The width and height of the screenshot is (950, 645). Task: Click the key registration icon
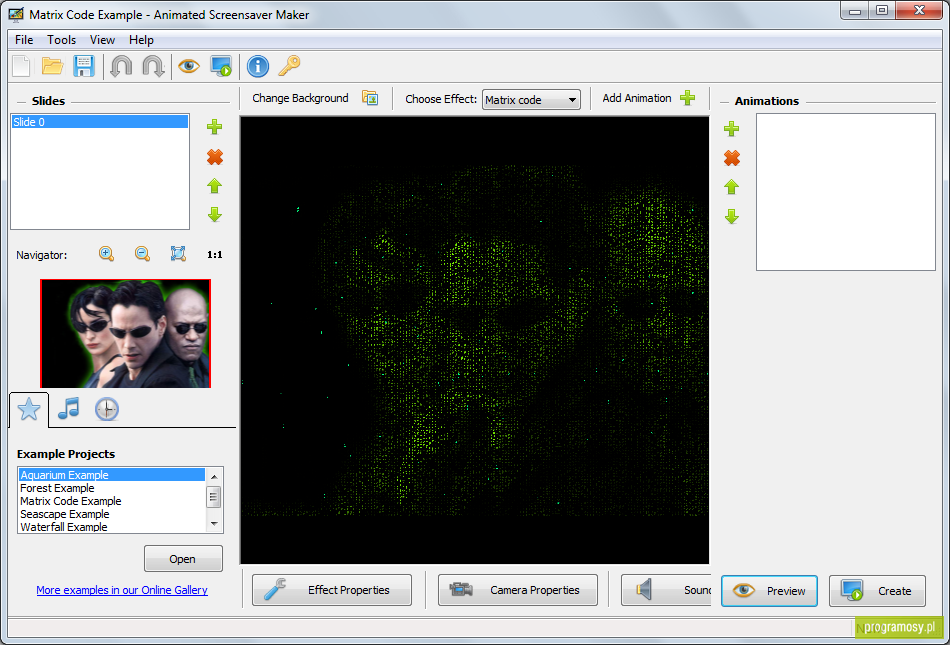290,65
